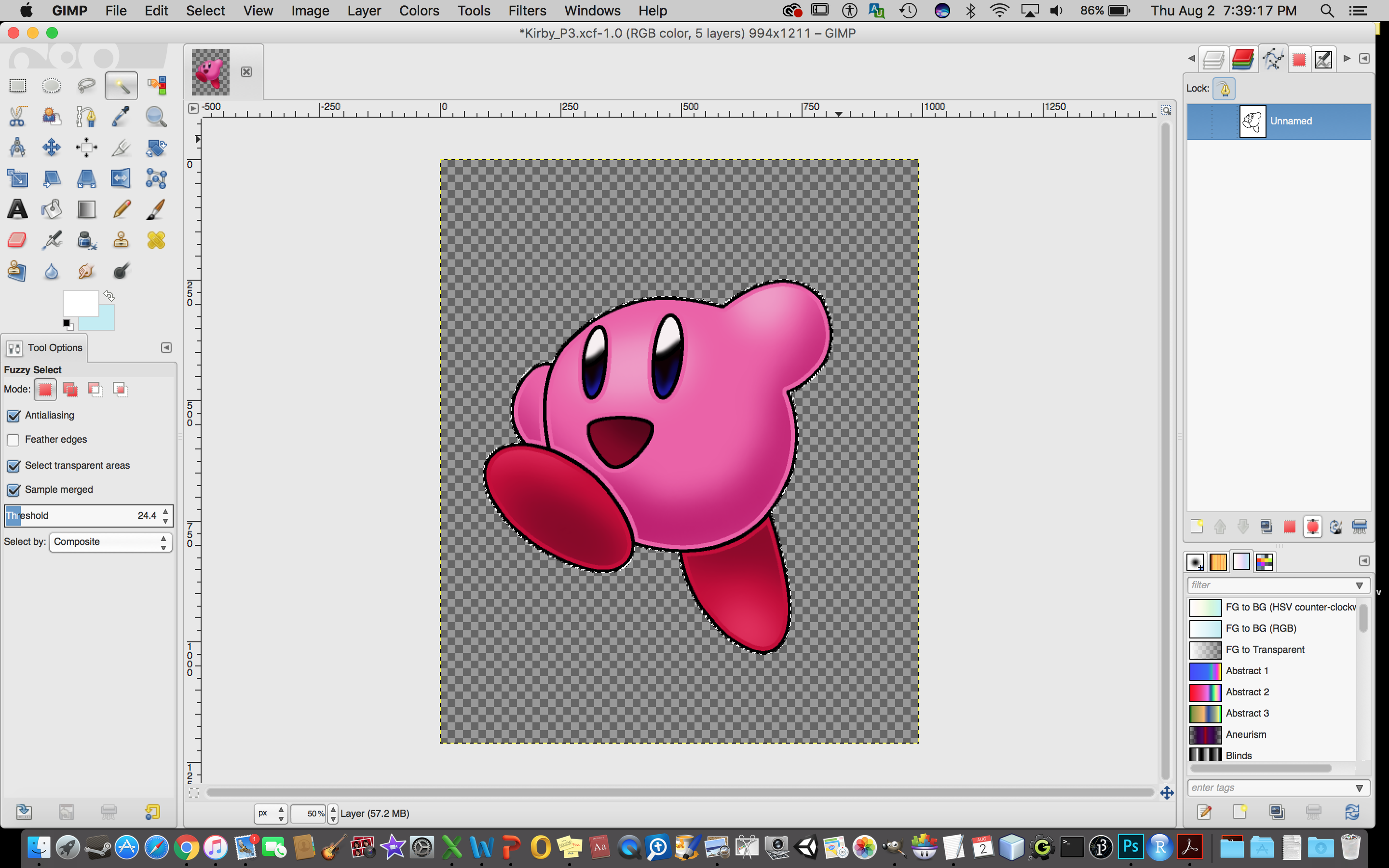Image resolution: width=1389 pixels, height=868 pixels.
Task: Open the Select by Composite dropdown
Action: (x=111, y=542)
